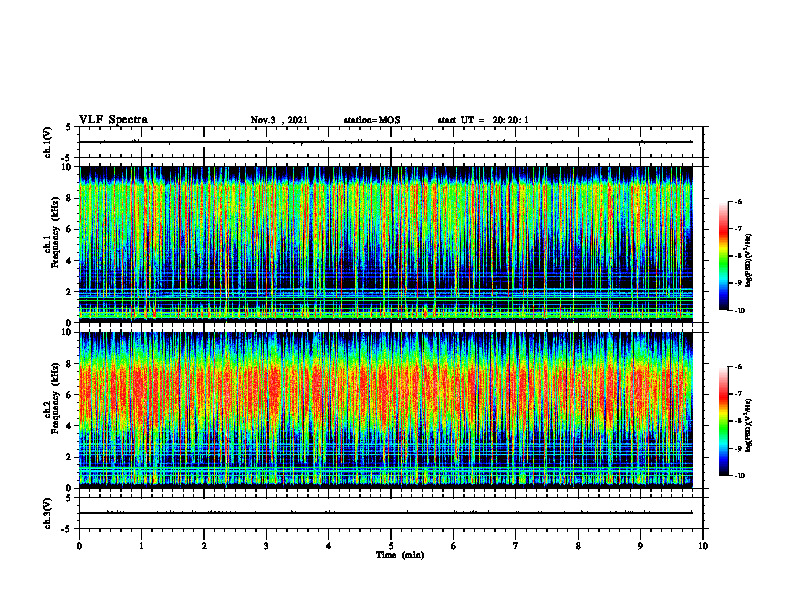Click the 'VLF Spectra' plot title

[113, 120]
